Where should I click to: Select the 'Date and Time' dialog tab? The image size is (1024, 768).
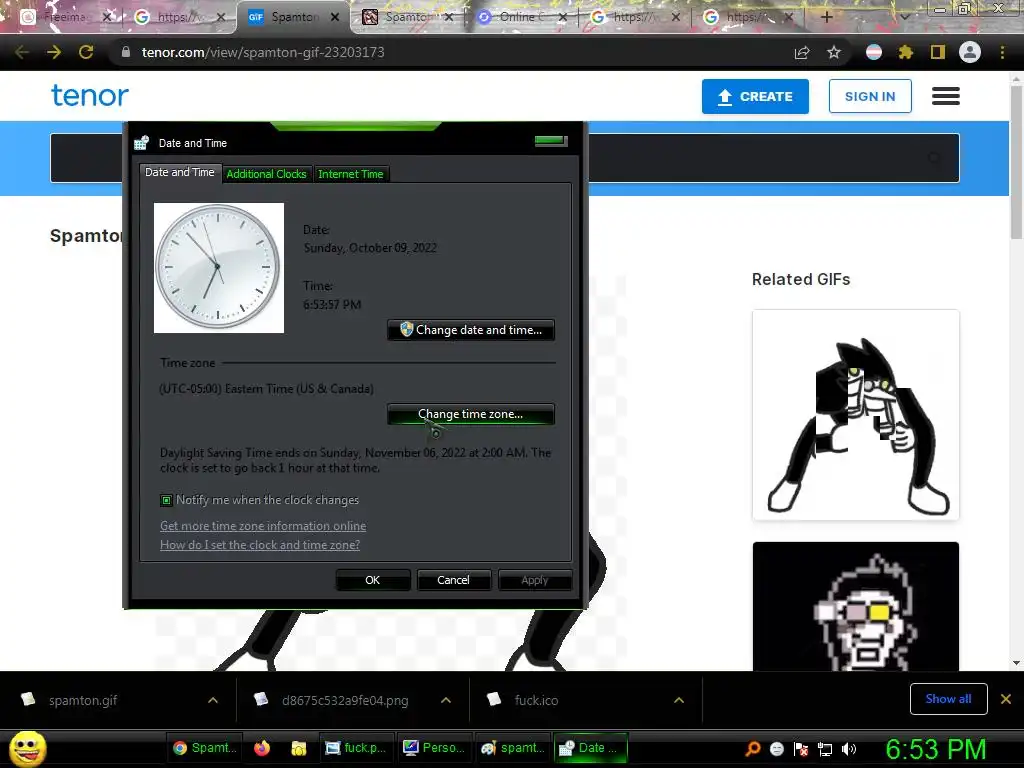(180, 172)
